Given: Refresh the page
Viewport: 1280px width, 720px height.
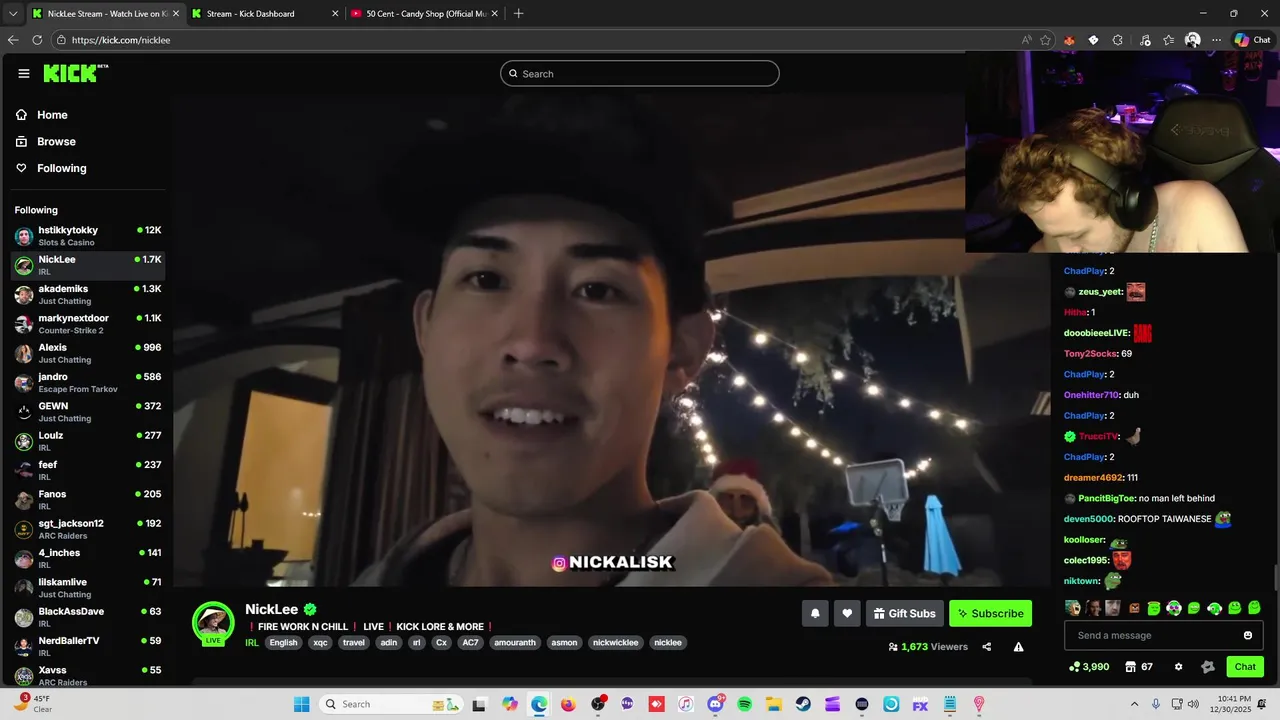Looking at the screenshot, I should click(37, 40).
